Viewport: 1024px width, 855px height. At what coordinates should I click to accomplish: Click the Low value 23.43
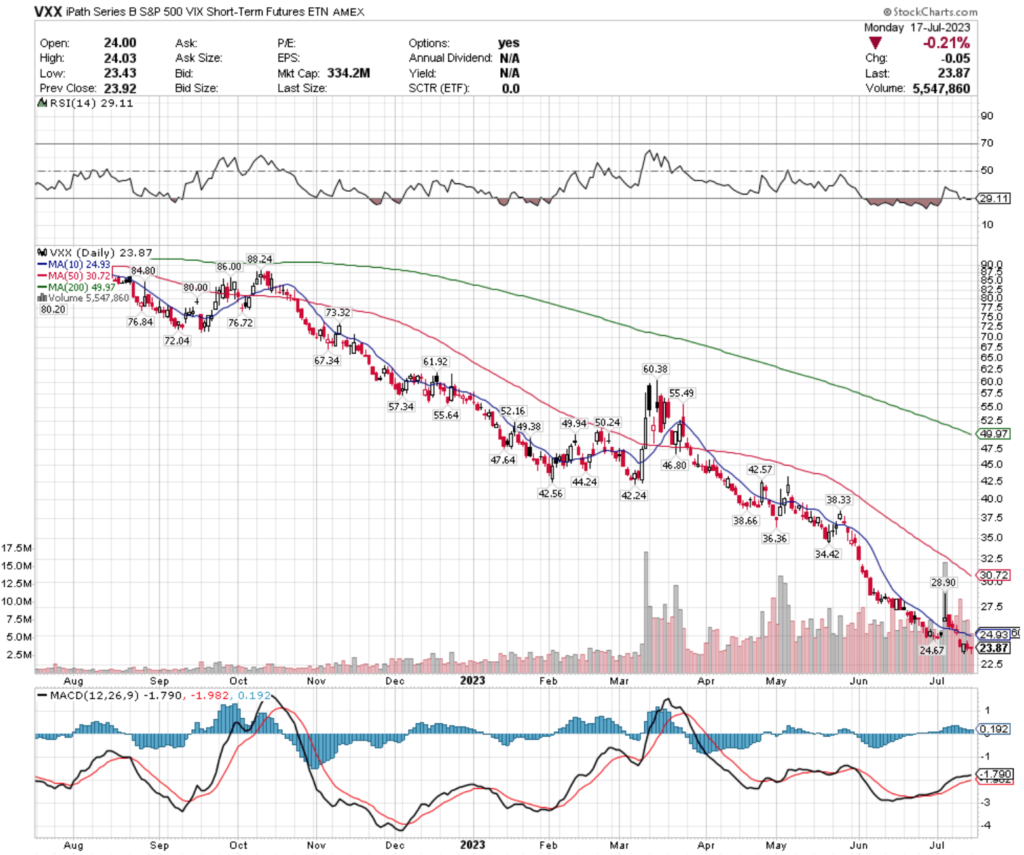tap(120, 73)
